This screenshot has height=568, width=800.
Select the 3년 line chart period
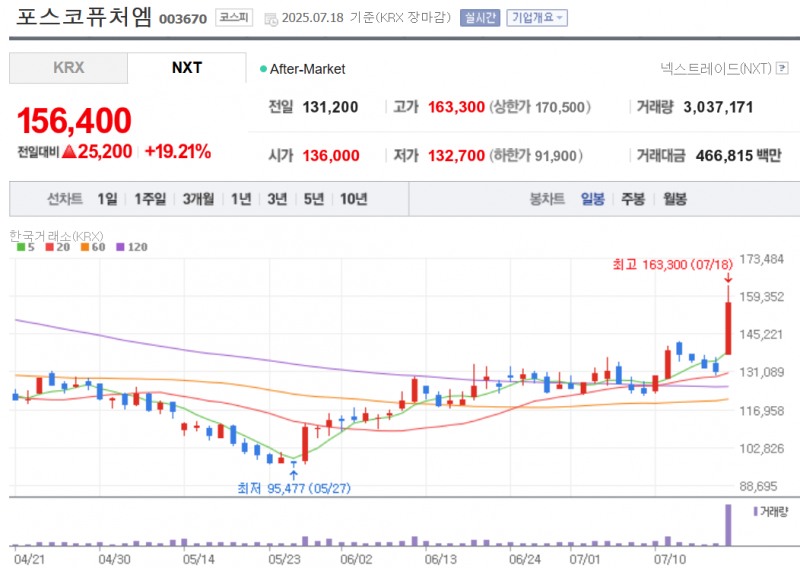point(278,199)
